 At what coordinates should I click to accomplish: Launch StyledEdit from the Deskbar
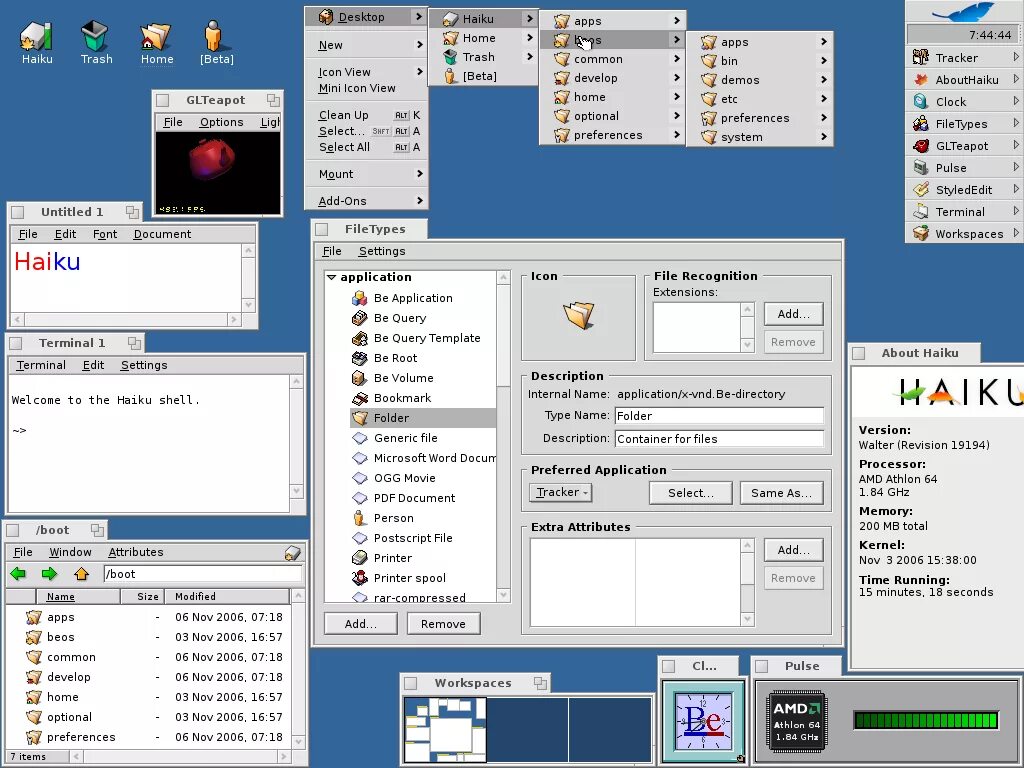963,189
